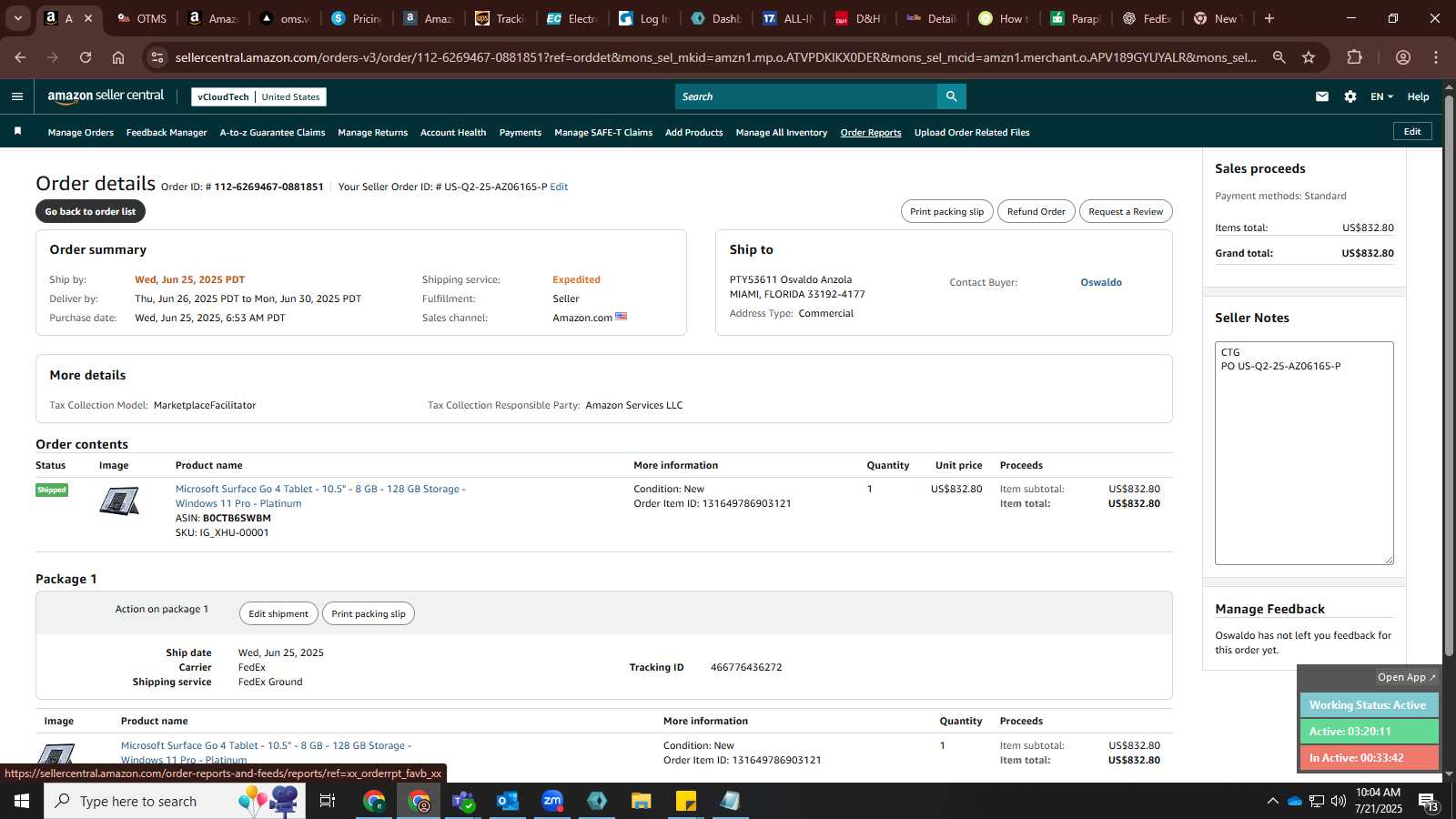The height and width of the screenshot is (819, 1456).
Task: Open Manage All Inventory
Action: 782,132
